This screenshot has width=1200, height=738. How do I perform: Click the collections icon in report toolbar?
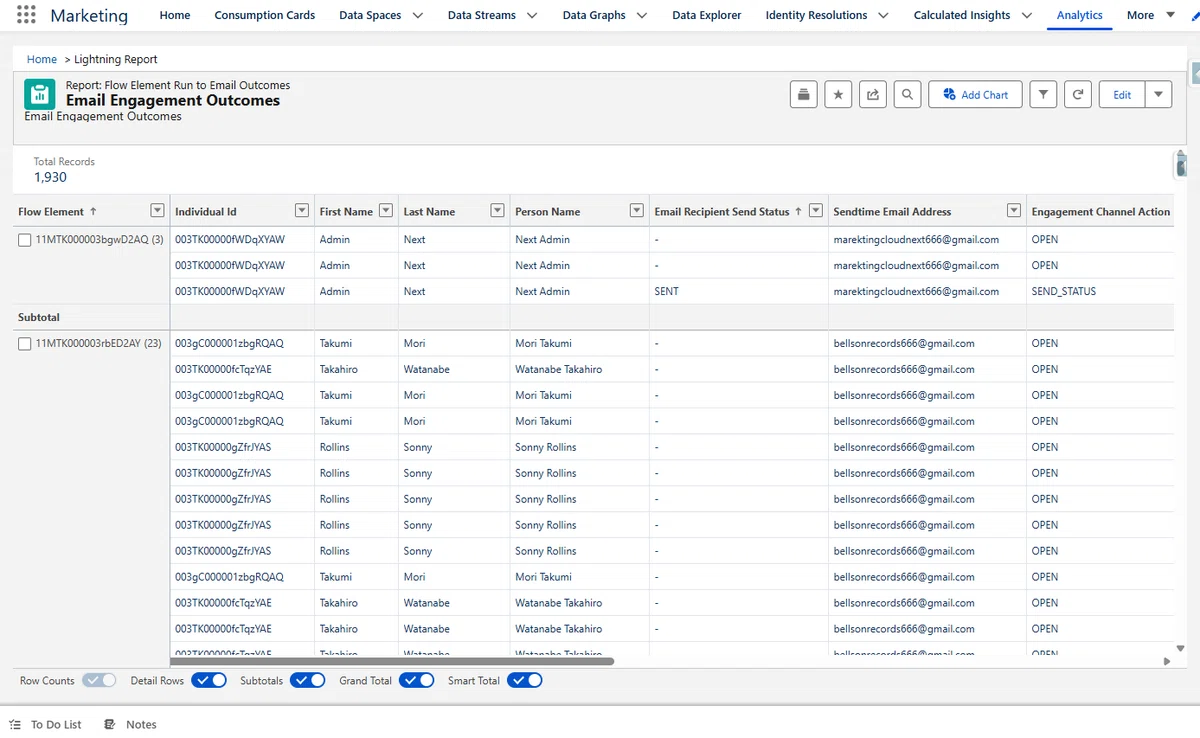803,95
